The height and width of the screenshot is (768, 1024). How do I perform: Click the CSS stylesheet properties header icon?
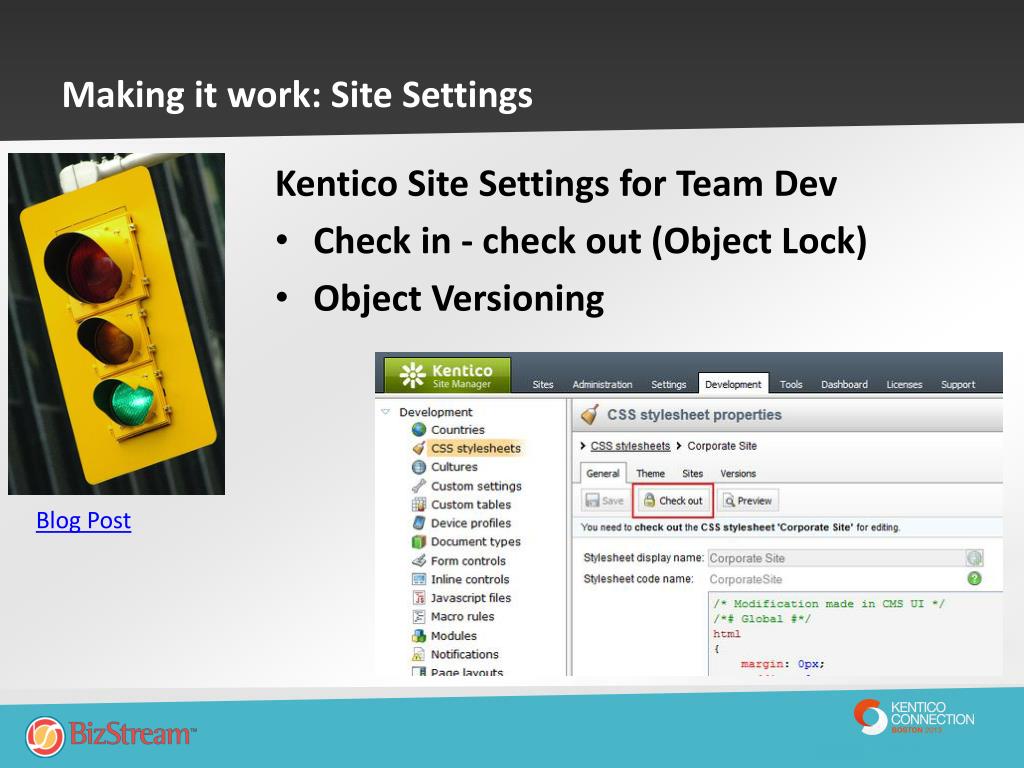pyautogui.click(x=590, y=414)
